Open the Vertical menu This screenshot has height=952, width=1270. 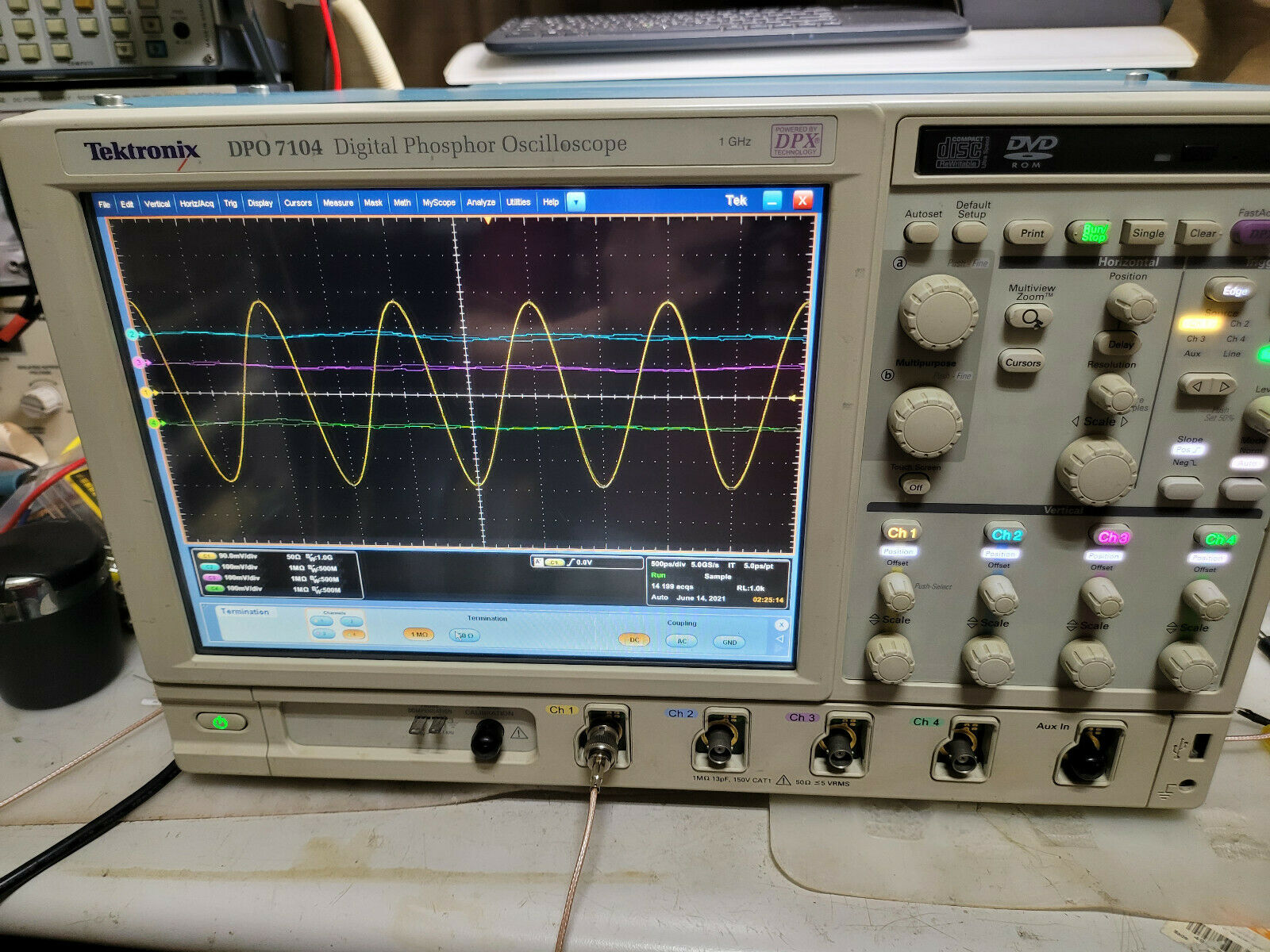[x=157, y=204]
